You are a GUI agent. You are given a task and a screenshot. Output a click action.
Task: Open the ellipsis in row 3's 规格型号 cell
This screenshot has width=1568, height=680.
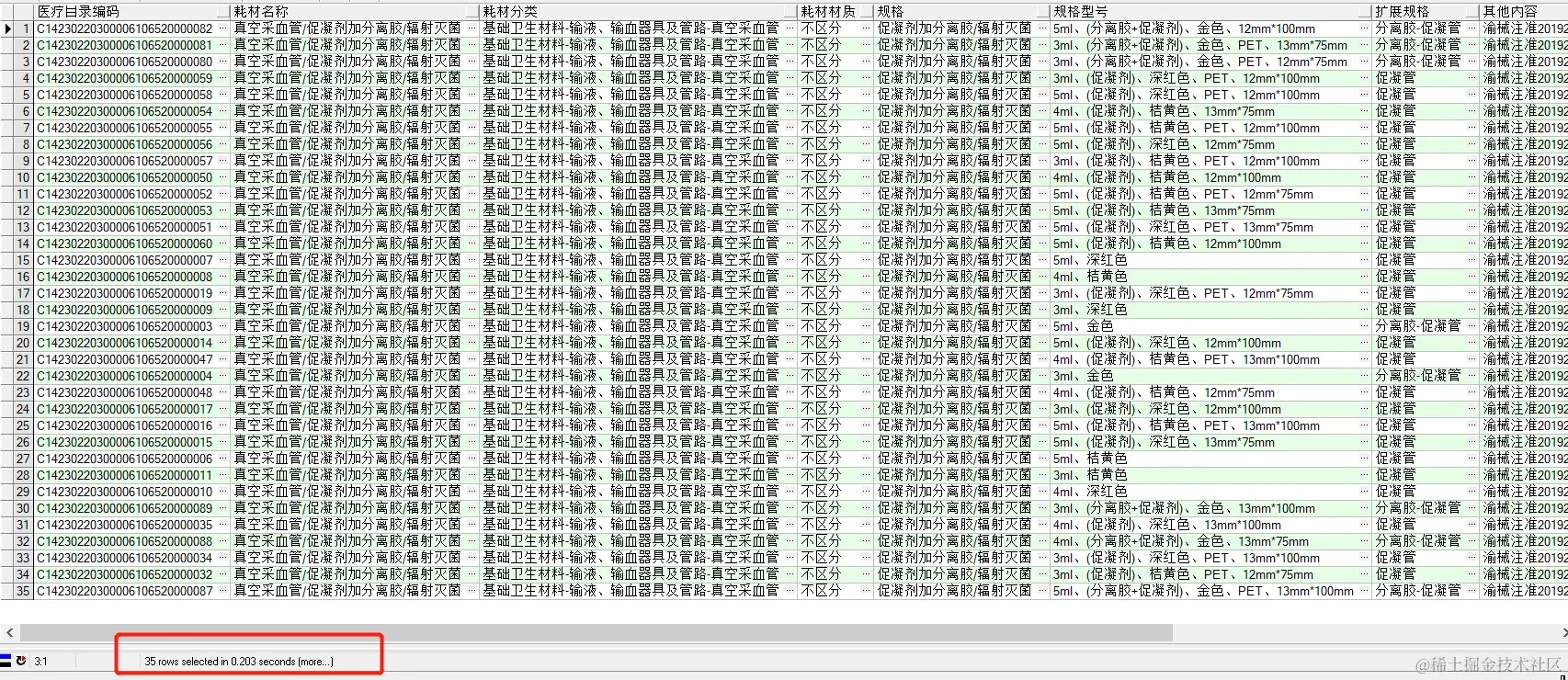pos(1364,62)
